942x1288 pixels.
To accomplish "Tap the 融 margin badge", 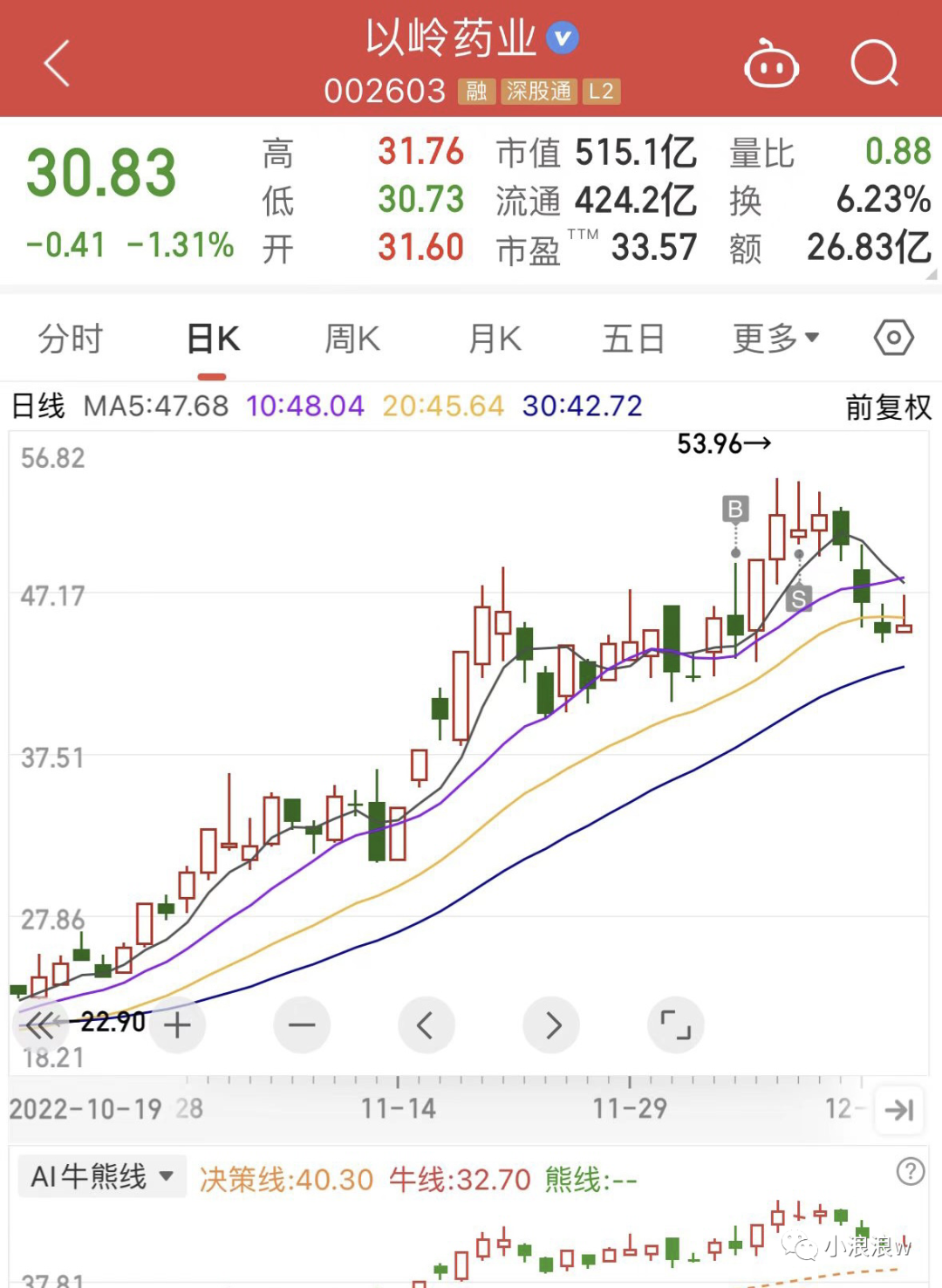I will 477,91.
